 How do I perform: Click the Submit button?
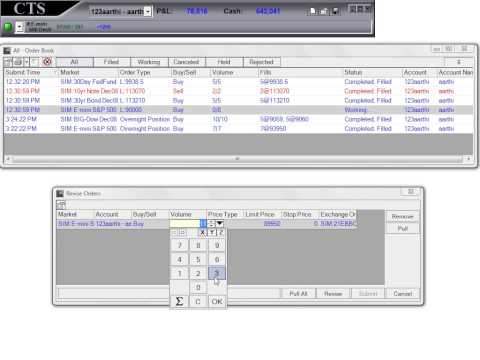point(368,294)
